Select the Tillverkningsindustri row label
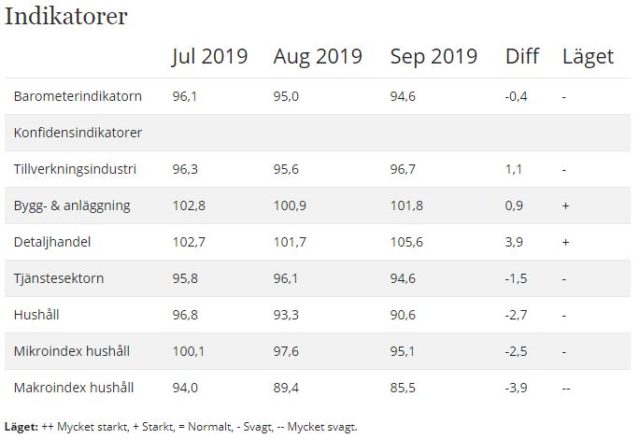Viewport: 640px width, 439px height. click(x=76, y=169)
